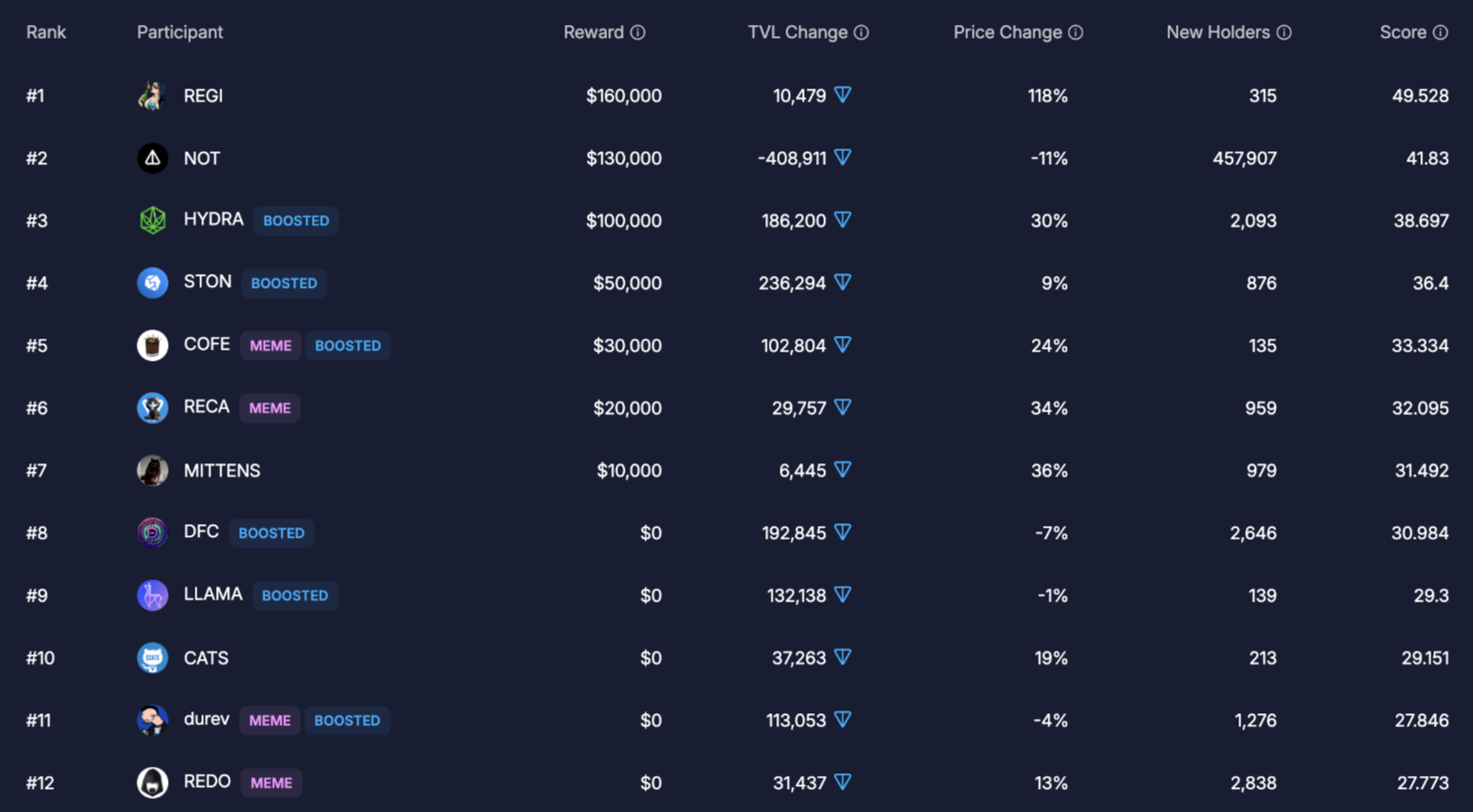Image resolution: width=1473 pixels, height=812 pixels.
Task: Click the BOOSTED badge on durev
Action: [347, 720]
